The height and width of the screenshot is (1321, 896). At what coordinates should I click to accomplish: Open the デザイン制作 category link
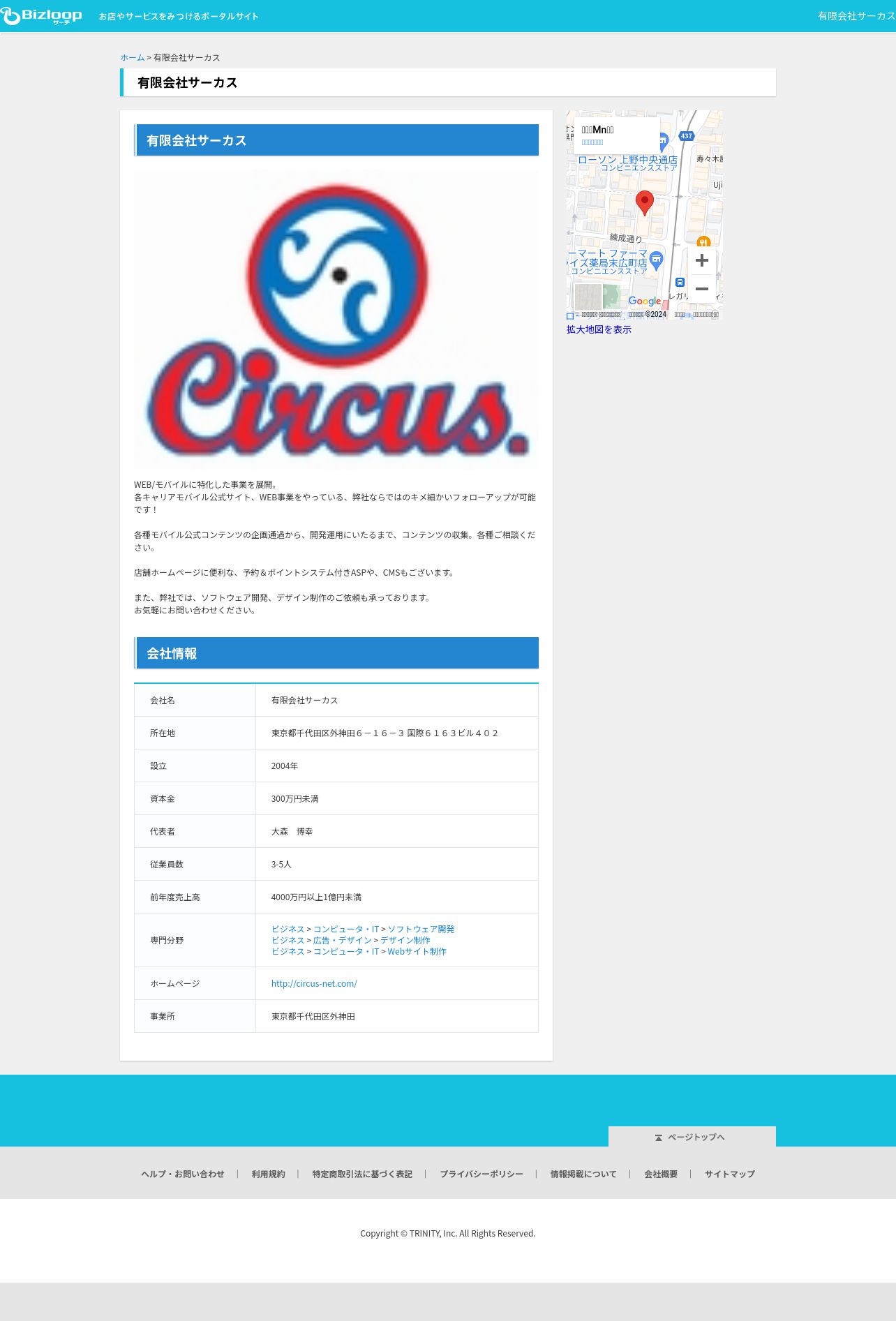click(x=405, y=940)
